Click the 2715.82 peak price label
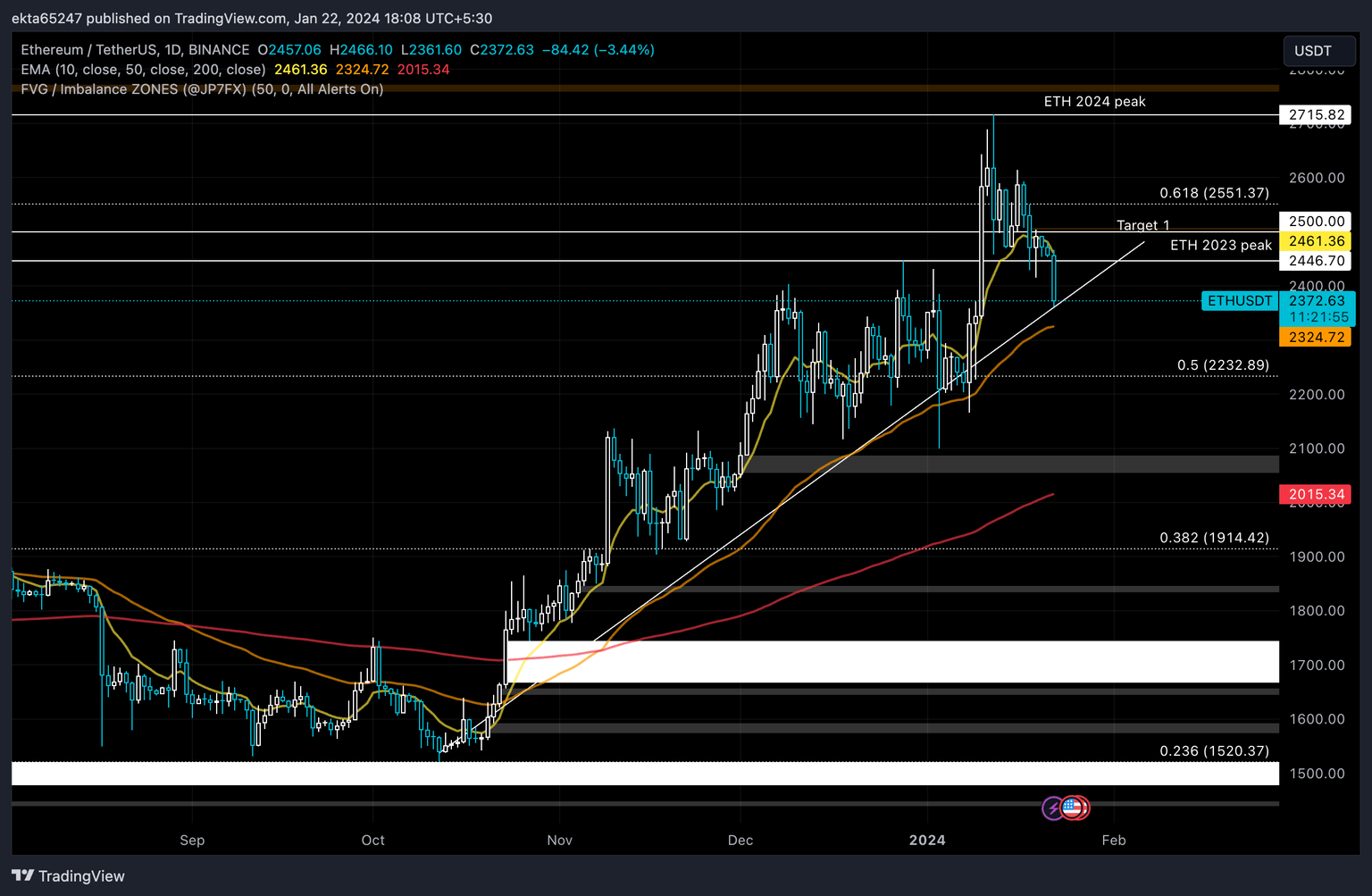This screenshot has height=896, width=1372. (1315, 114)
